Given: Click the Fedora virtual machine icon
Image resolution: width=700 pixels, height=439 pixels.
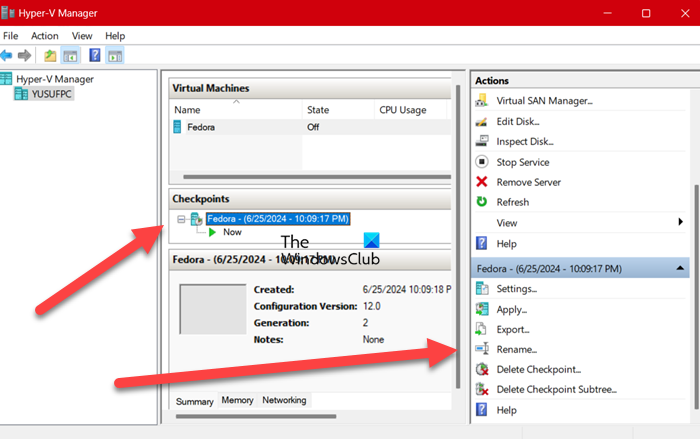Looking at the screenshot, I should point(177,127).
